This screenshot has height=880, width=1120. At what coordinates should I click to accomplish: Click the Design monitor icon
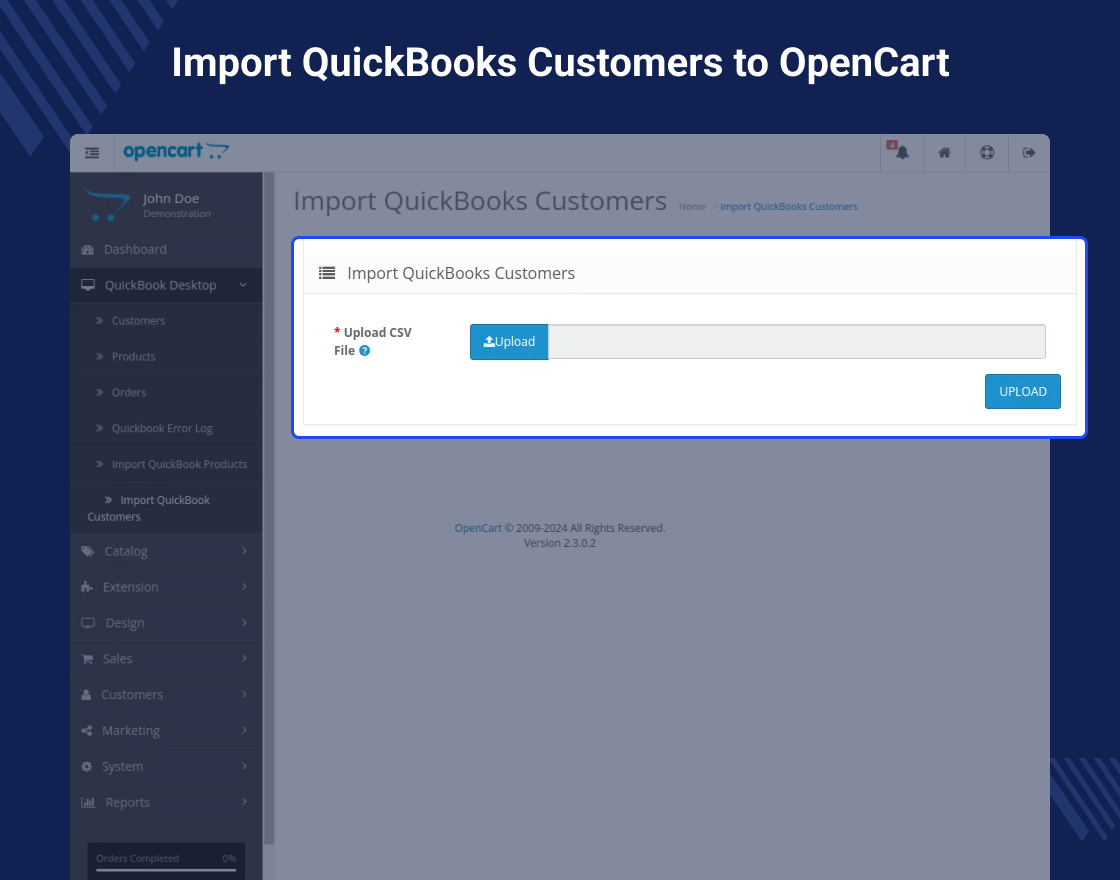tap(88, 623)
